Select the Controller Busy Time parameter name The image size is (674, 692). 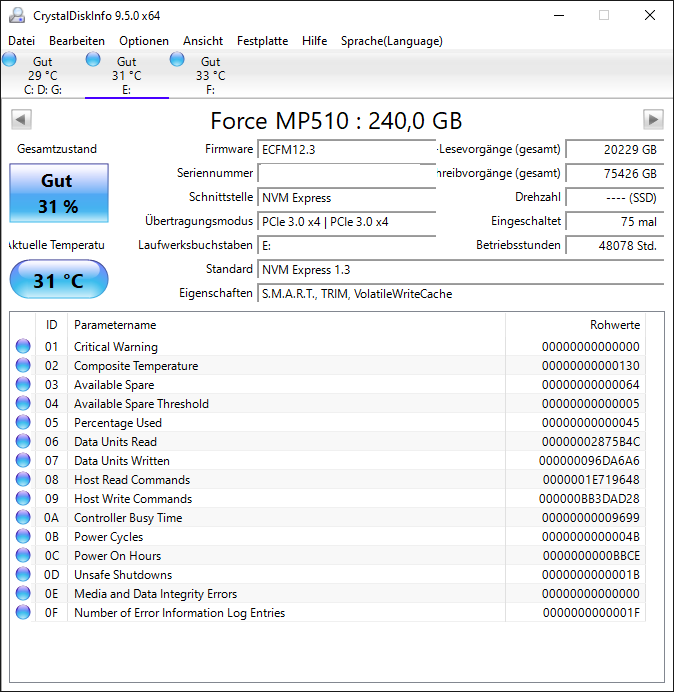128,518
